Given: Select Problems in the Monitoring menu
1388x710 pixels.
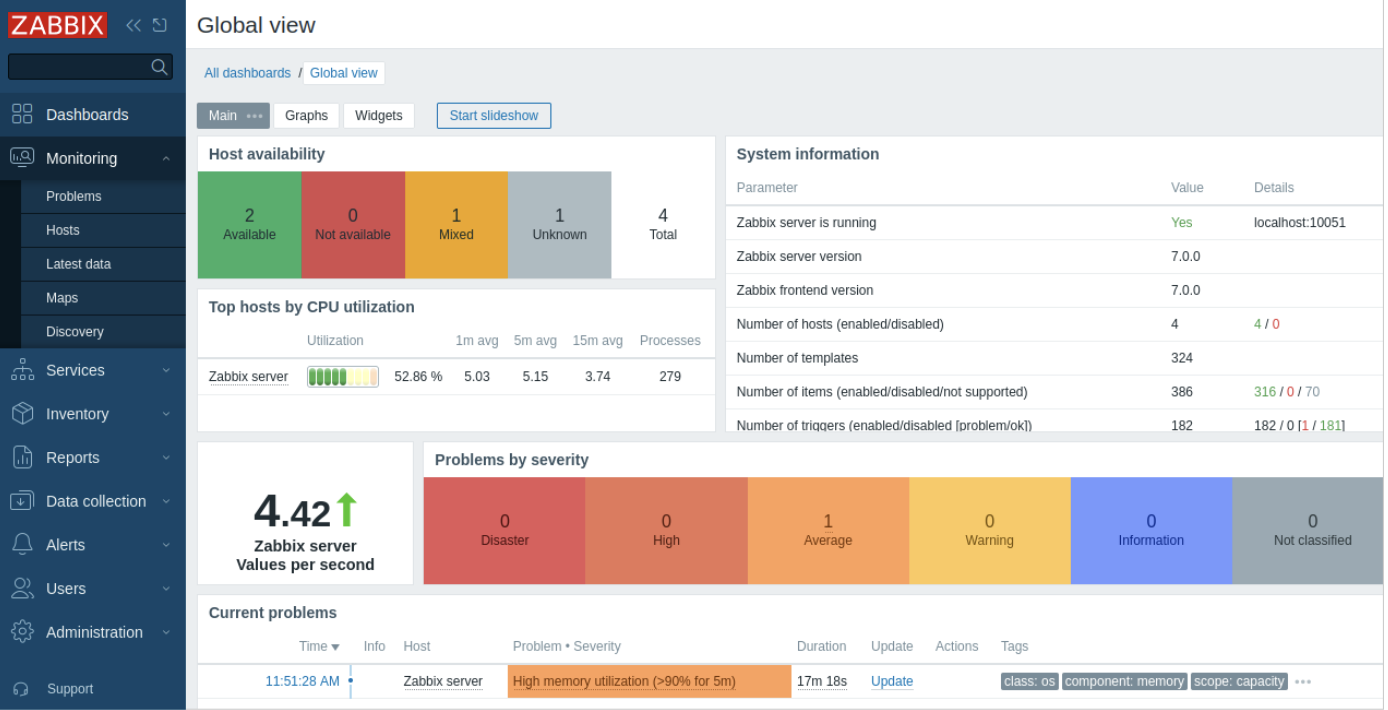Looking at the screenshot, I should tap(73, 196).
